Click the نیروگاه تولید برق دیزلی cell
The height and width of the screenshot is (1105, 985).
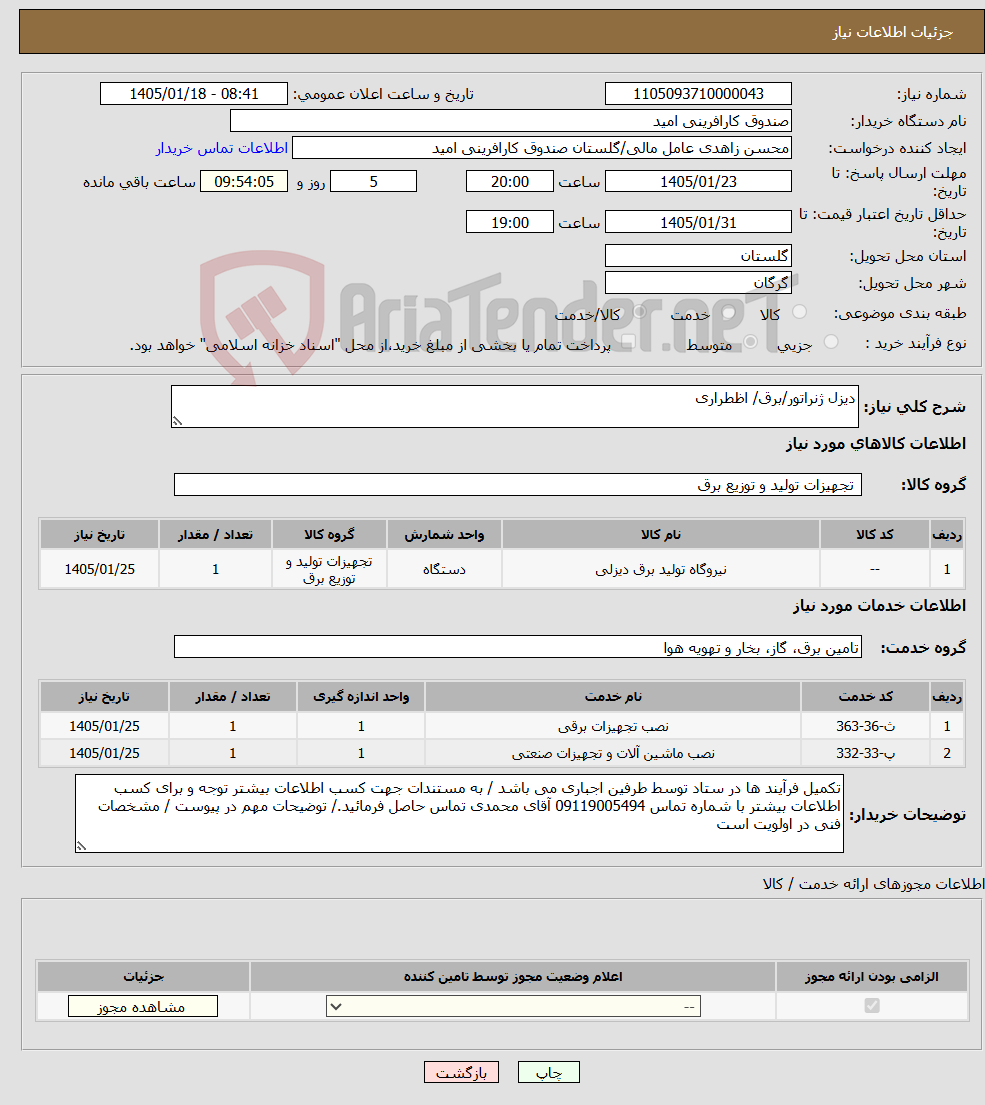[660, 569]
